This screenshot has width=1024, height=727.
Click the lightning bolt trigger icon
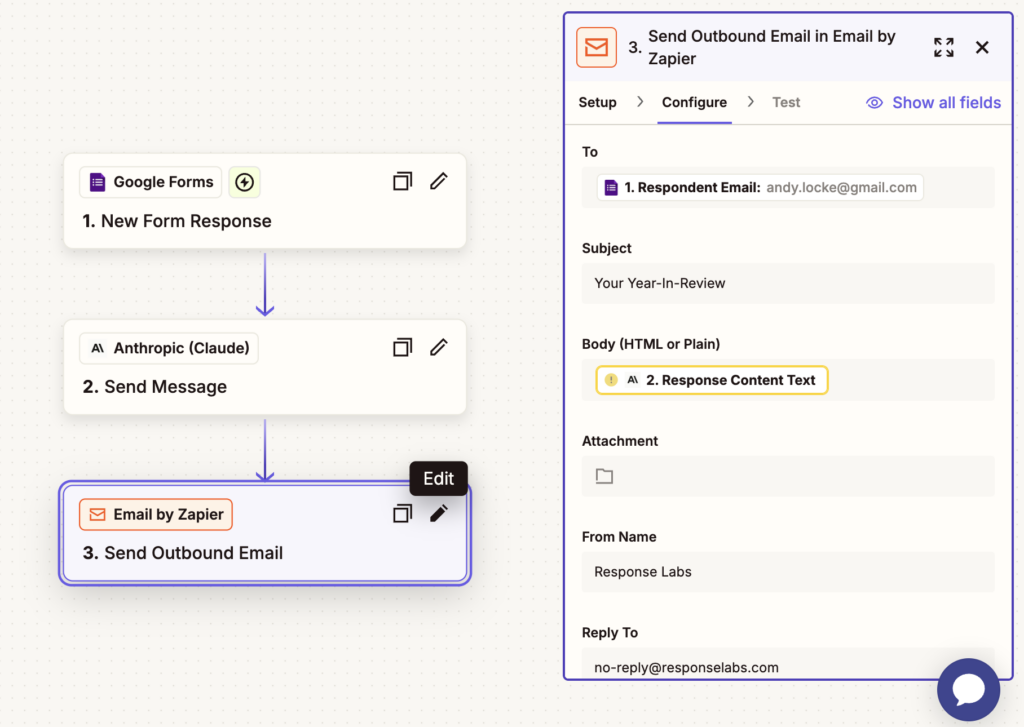[x=244, y=182]
